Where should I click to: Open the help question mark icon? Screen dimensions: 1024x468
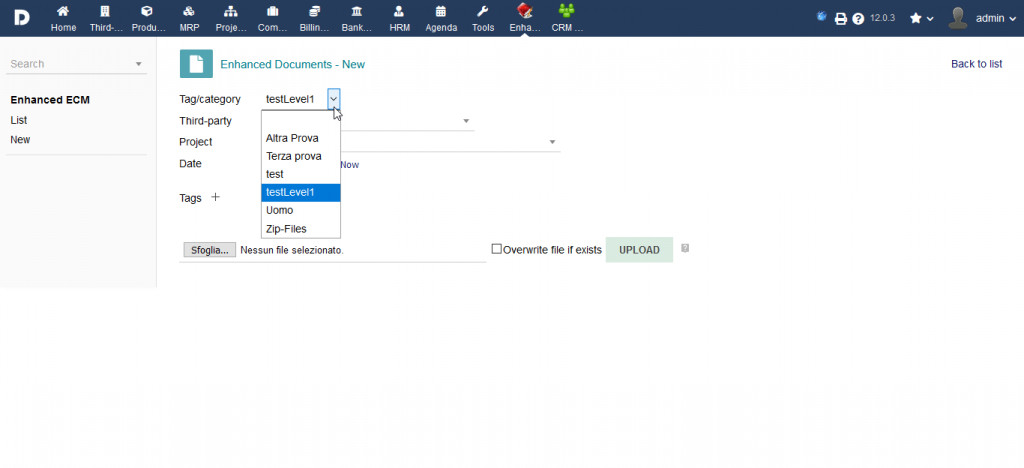(x=858, y=19)
